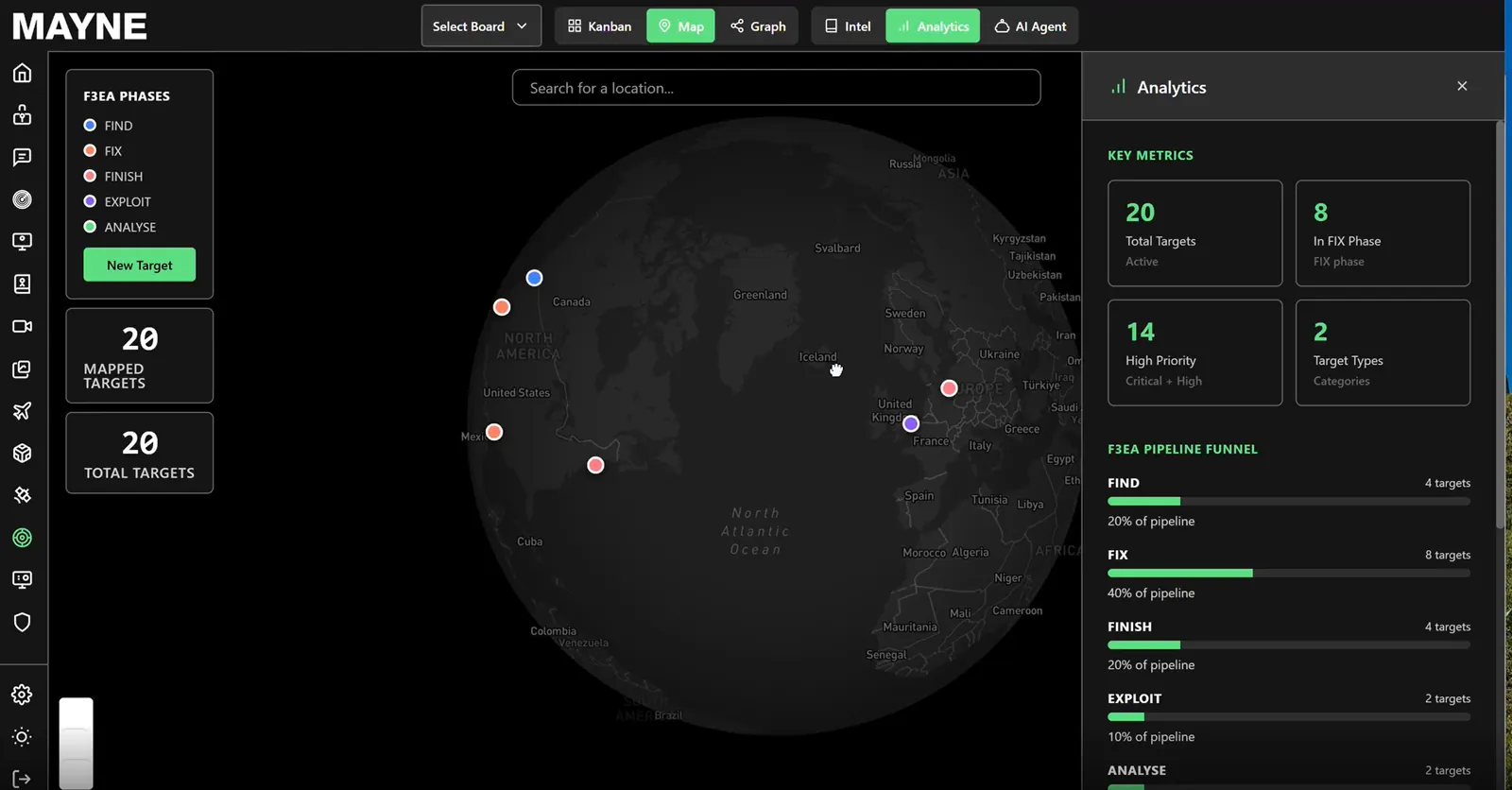Screen dimensions: 1512x790
Task: Click the FIND pipeline progress bar
Action: pos(1289,501)
